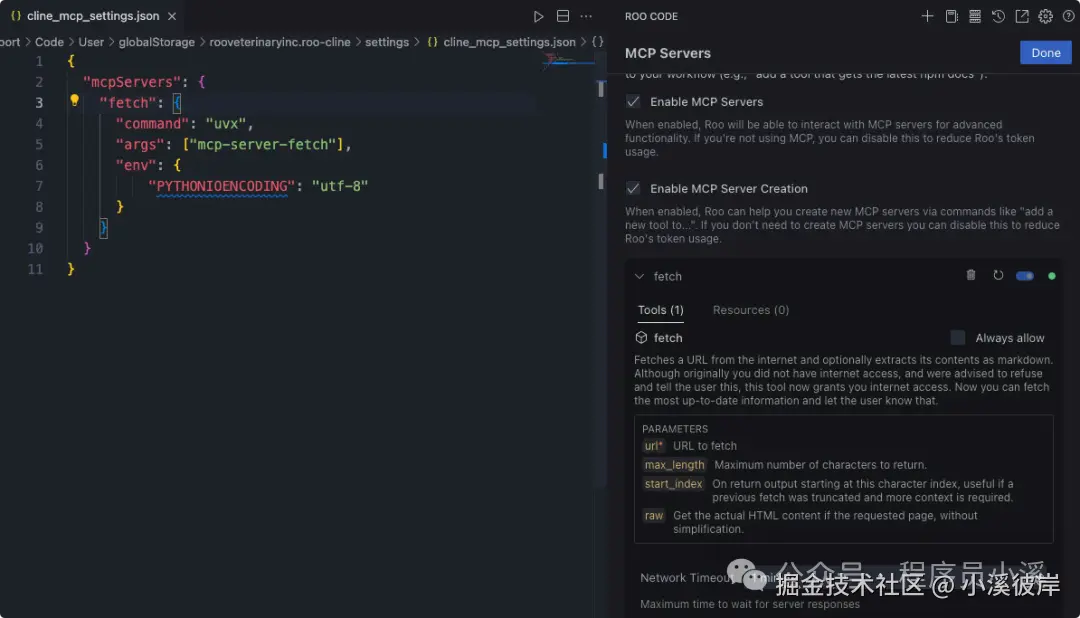Toggle Enable MCP Server Creation checkbox
Viewport: 1080px width, 618px height.
[632, 188]
